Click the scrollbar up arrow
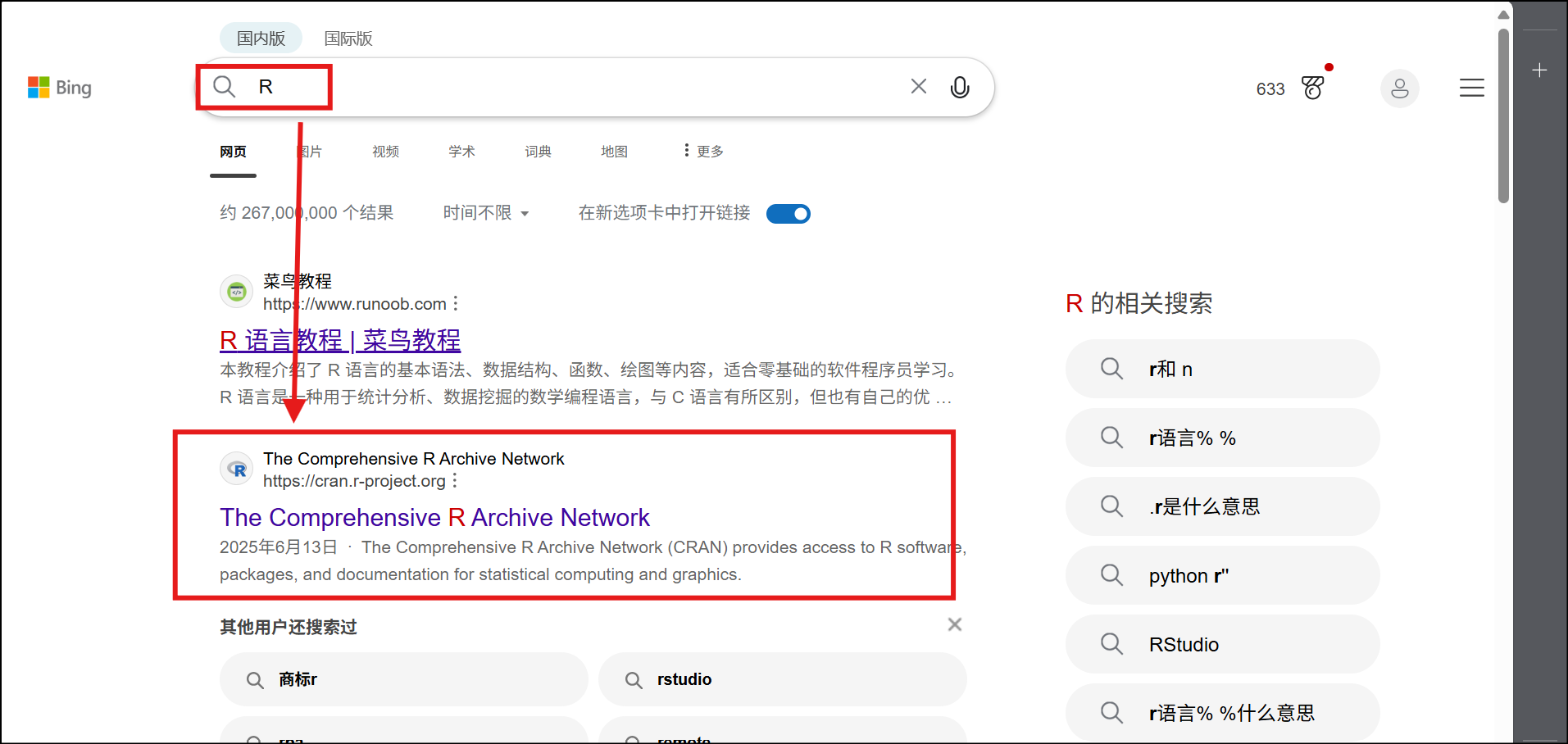The width and height of the screenshot is (1568, 744). click(x=1503, y=14)
